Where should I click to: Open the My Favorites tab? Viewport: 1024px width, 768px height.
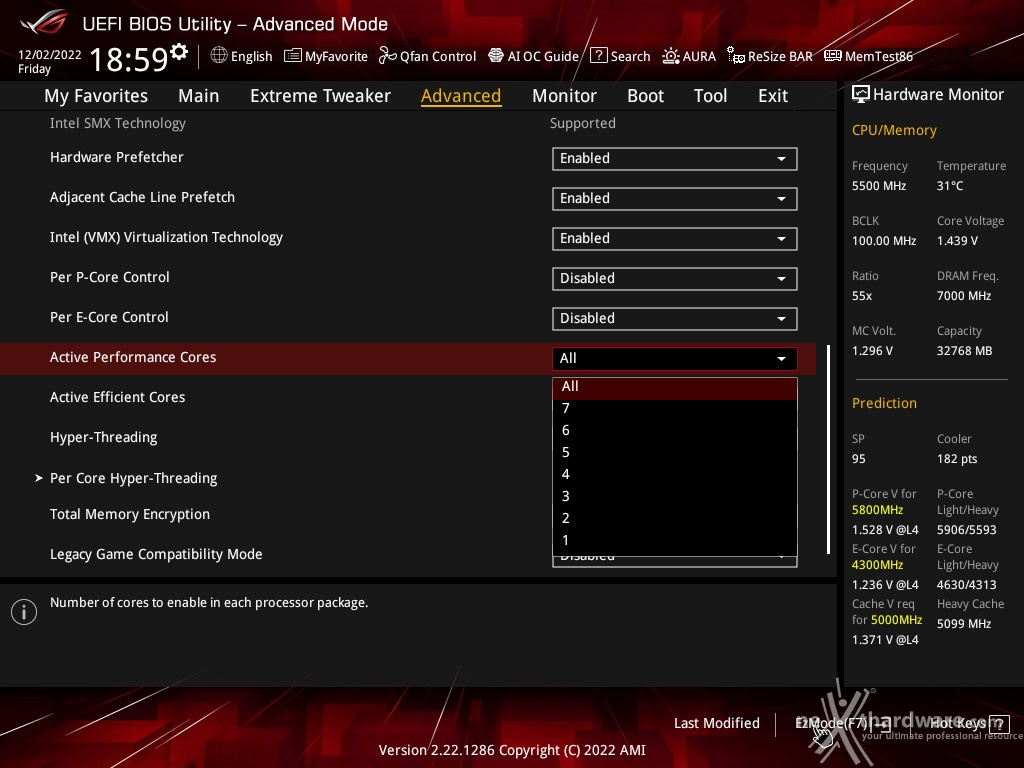96,96
